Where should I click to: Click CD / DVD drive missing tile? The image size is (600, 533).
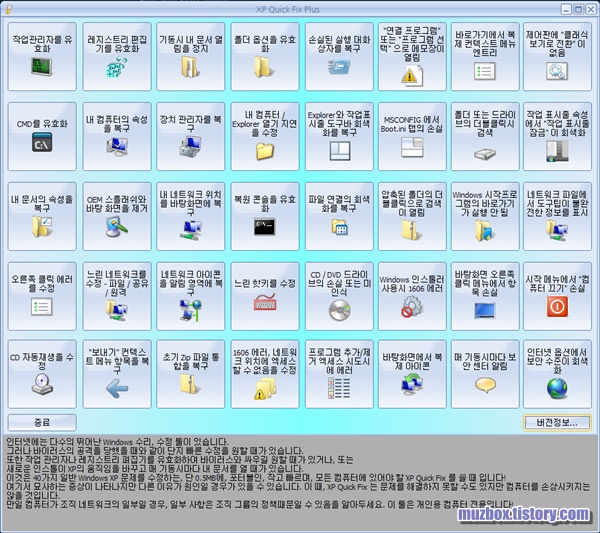[x=339, y=296]
